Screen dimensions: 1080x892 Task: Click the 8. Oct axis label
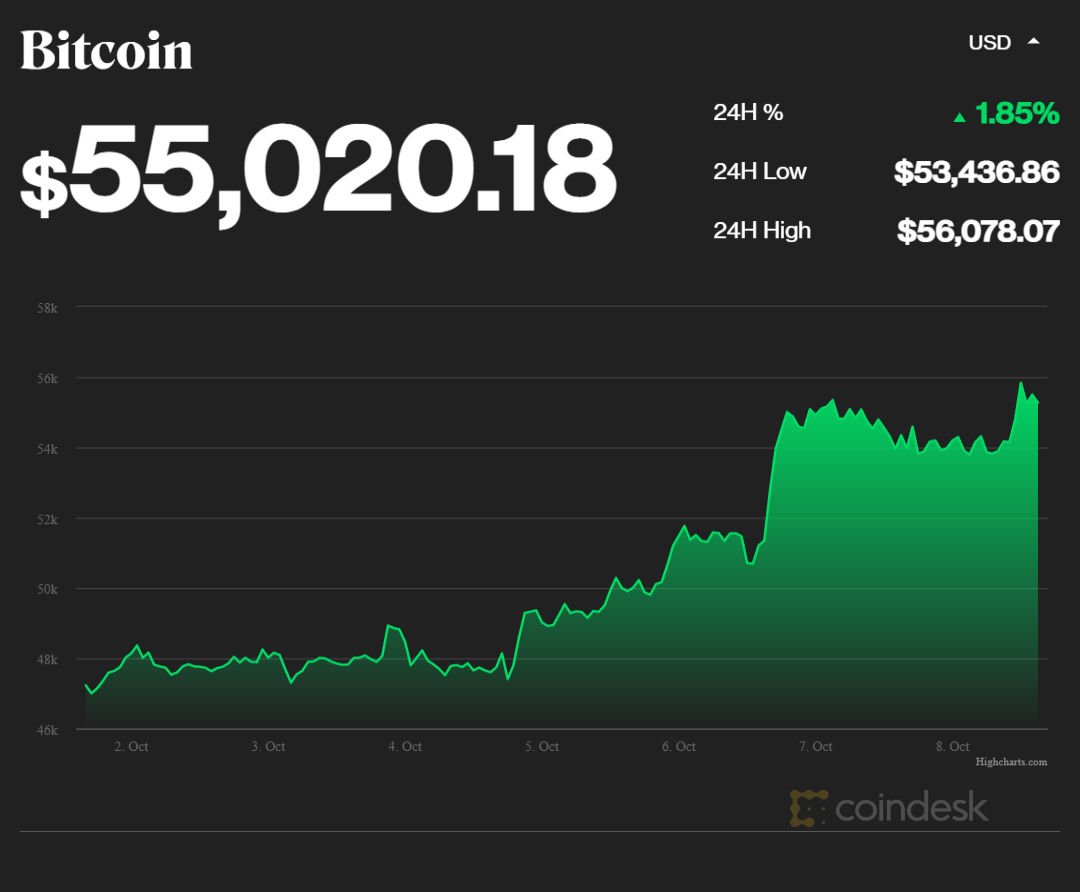[953, 747]
